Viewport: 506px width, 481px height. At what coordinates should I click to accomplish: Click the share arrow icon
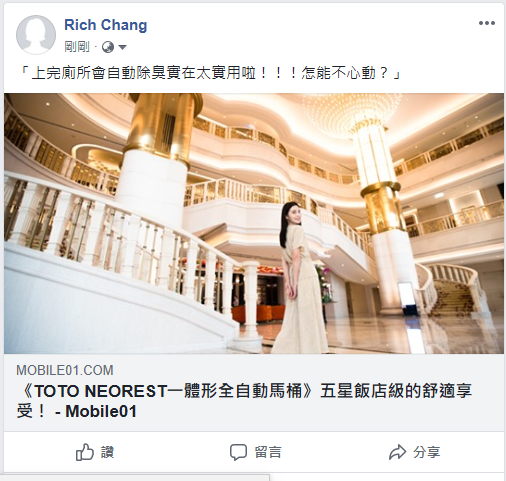(x=397, y=452)
